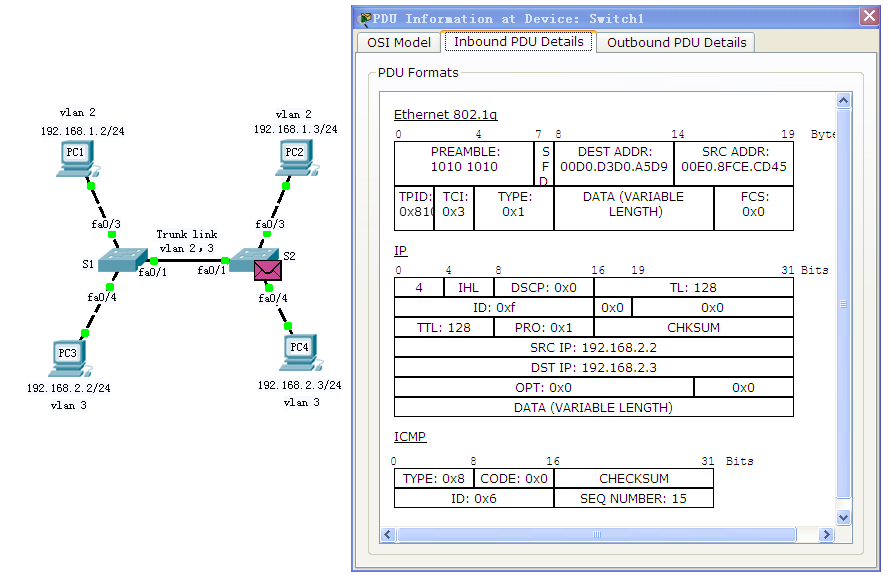Select switch S1 in the topology

[122, 260]
